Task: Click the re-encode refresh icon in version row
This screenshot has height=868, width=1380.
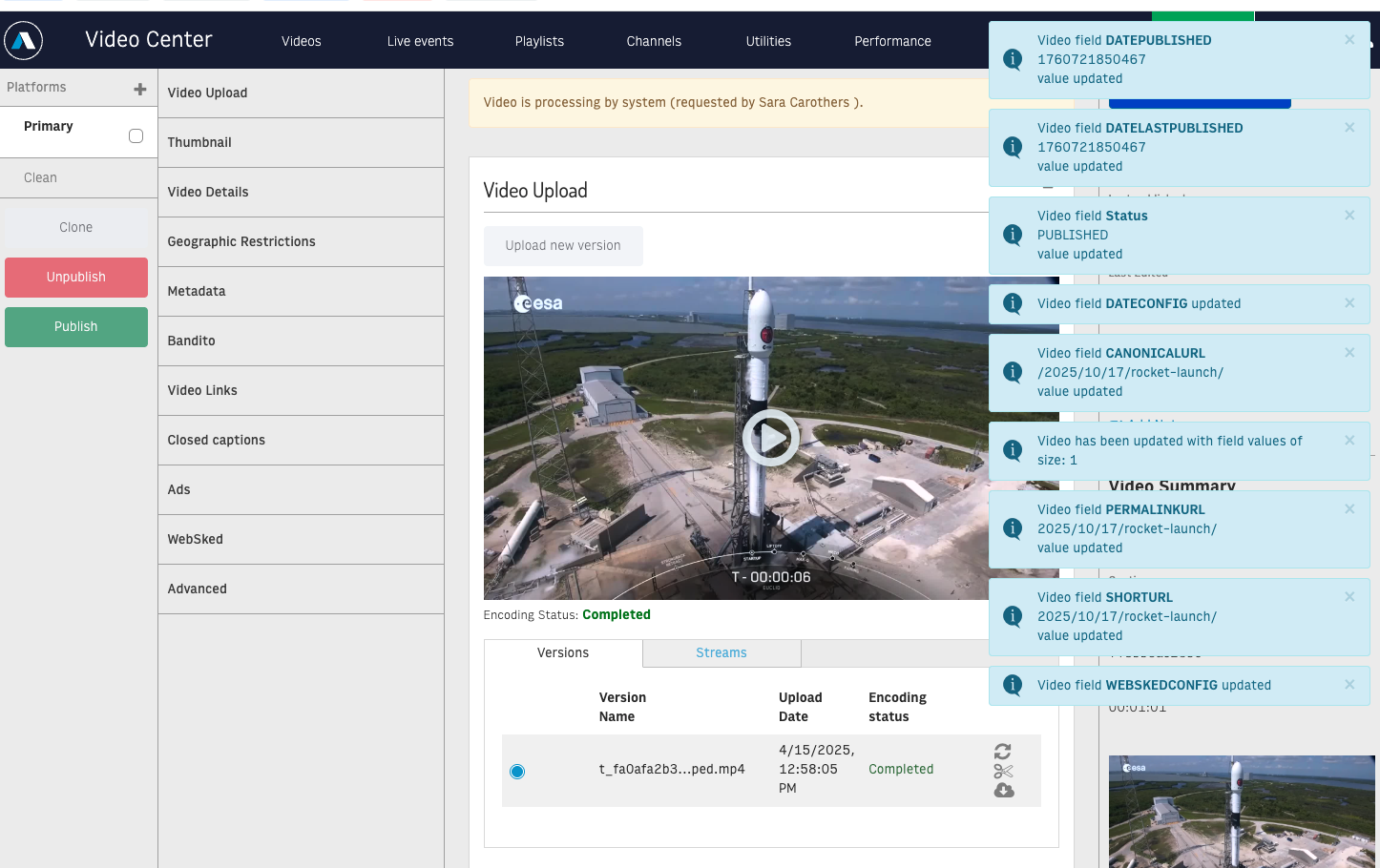Action: point(1003,752)
